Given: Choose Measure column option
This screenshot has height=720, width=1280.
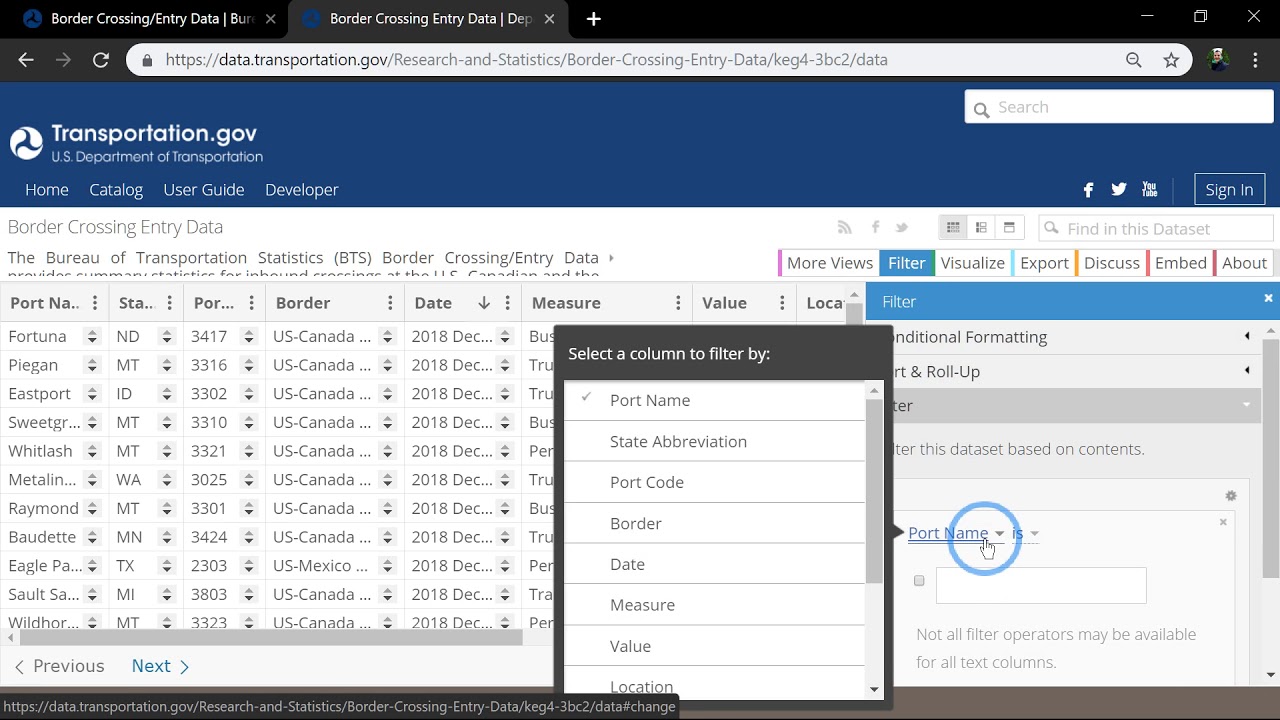Looking at the screenshot, I should pyautogui.click(x=714, y=605).
